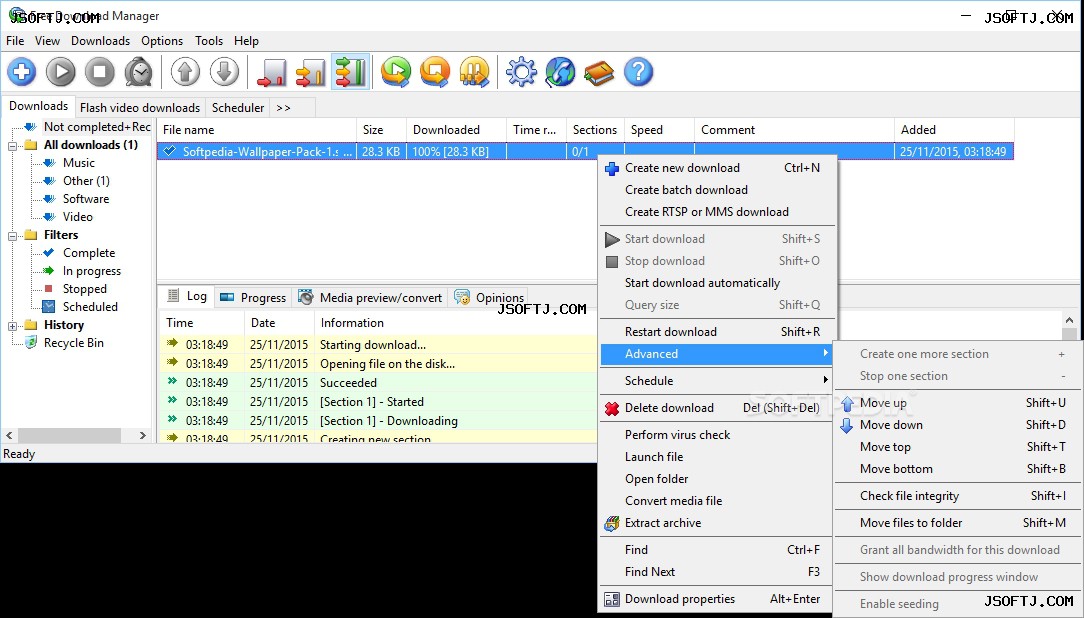Click the log panel scroll up arrow
The width and height of the screenshot is (1084, 618).
pyautogui.click(x=1069, y=321)
